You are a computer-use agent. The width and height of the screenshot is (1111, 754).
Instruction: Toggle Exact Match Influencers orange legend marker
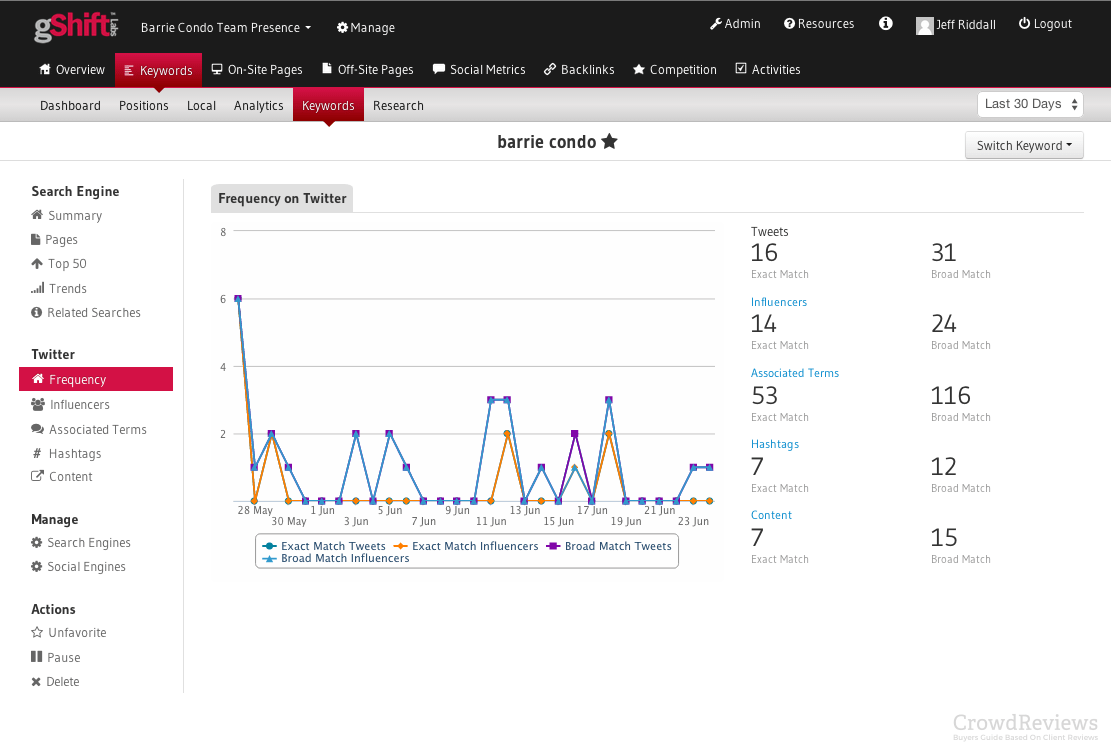click(401, 546)
